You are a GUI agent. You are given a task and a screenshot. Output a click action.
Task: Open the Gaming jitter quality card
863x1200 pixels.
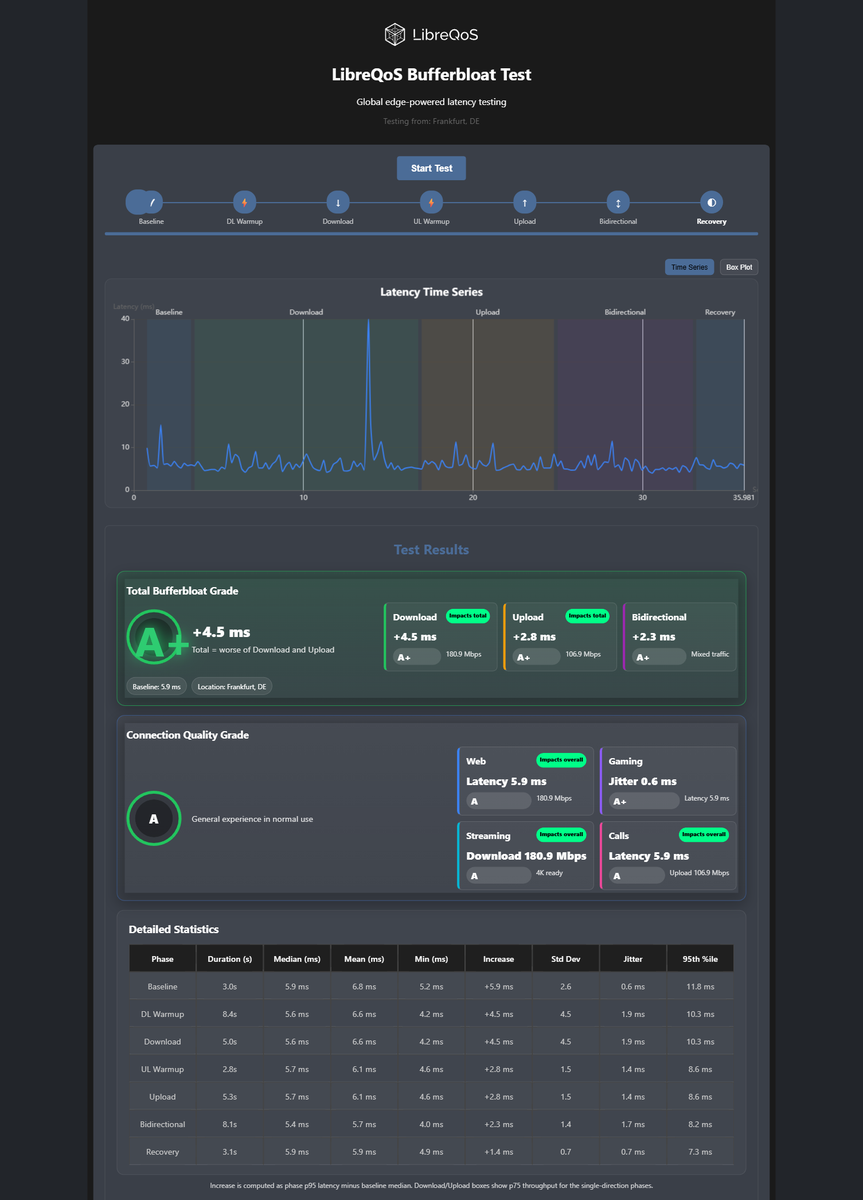click(x=668, y=781)
